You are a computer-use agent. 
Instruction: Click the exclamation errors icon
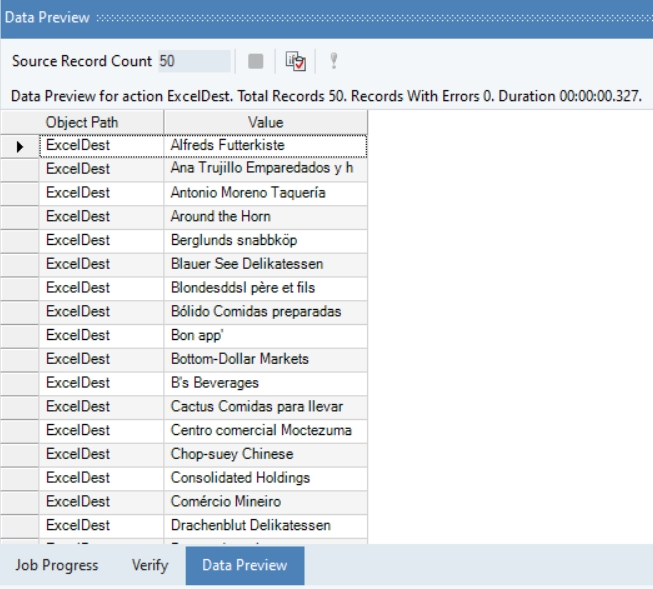tap(334, 61)
